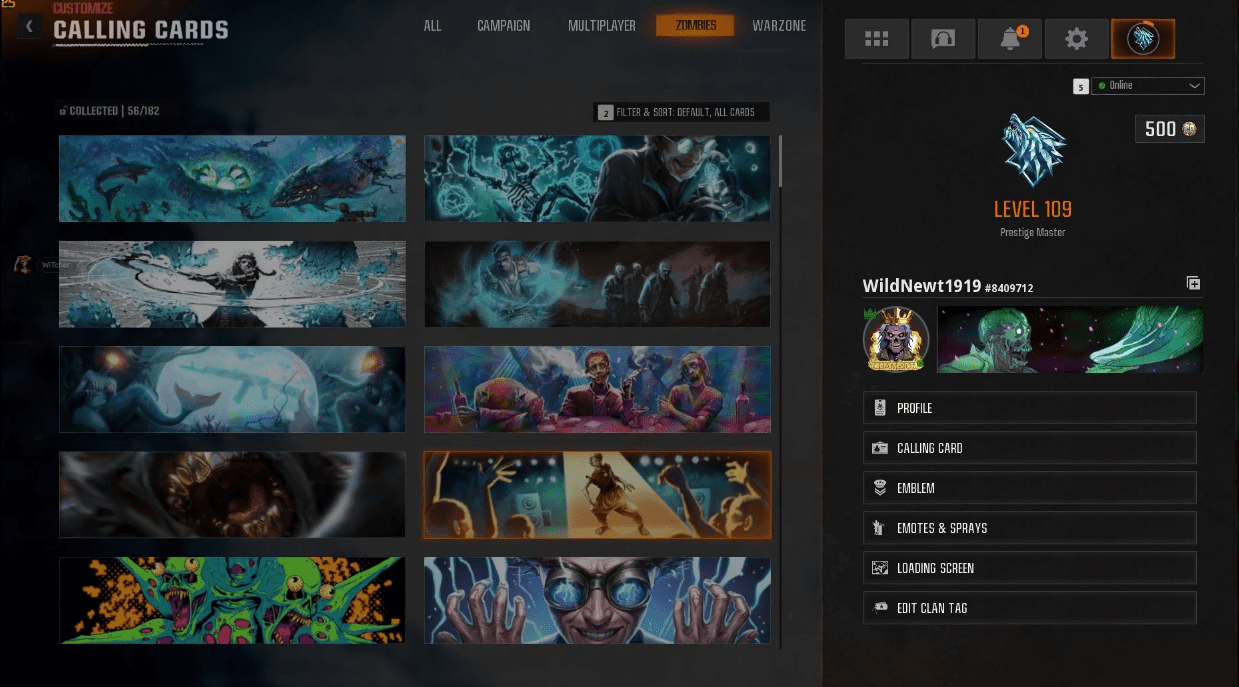Expand the Filter & Sort options
The image size is (1239, 687).
coord(683,111)
